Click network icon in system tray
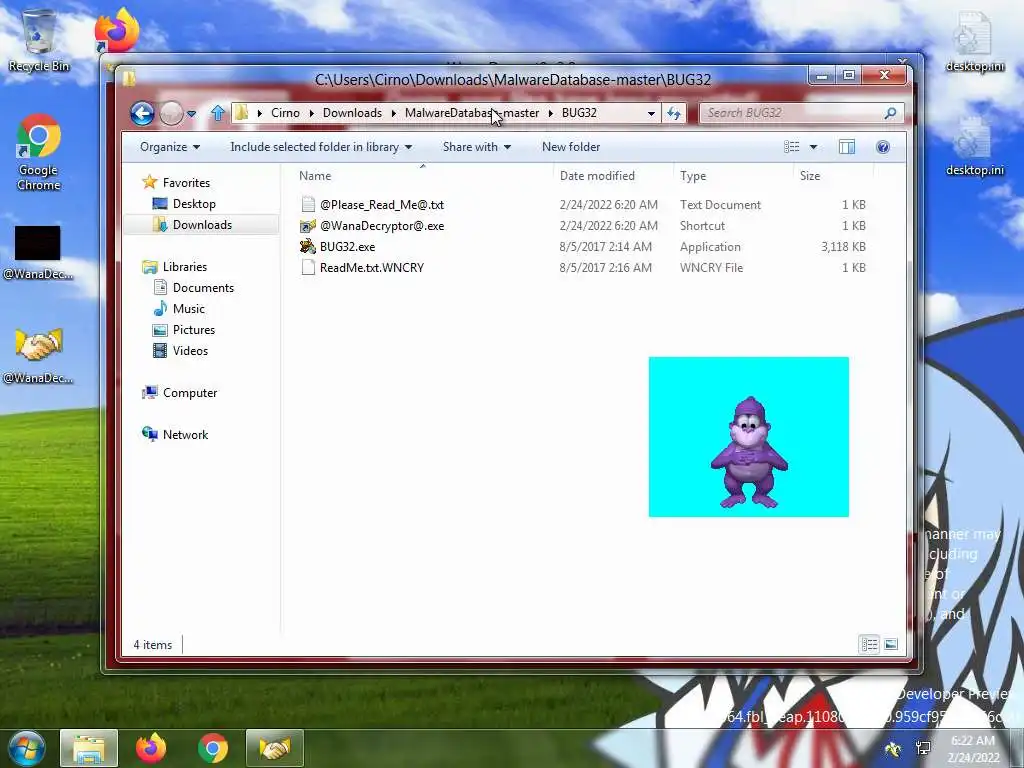Image resolution: width=1024 pixels, height=768 pixels. (923, 748)
